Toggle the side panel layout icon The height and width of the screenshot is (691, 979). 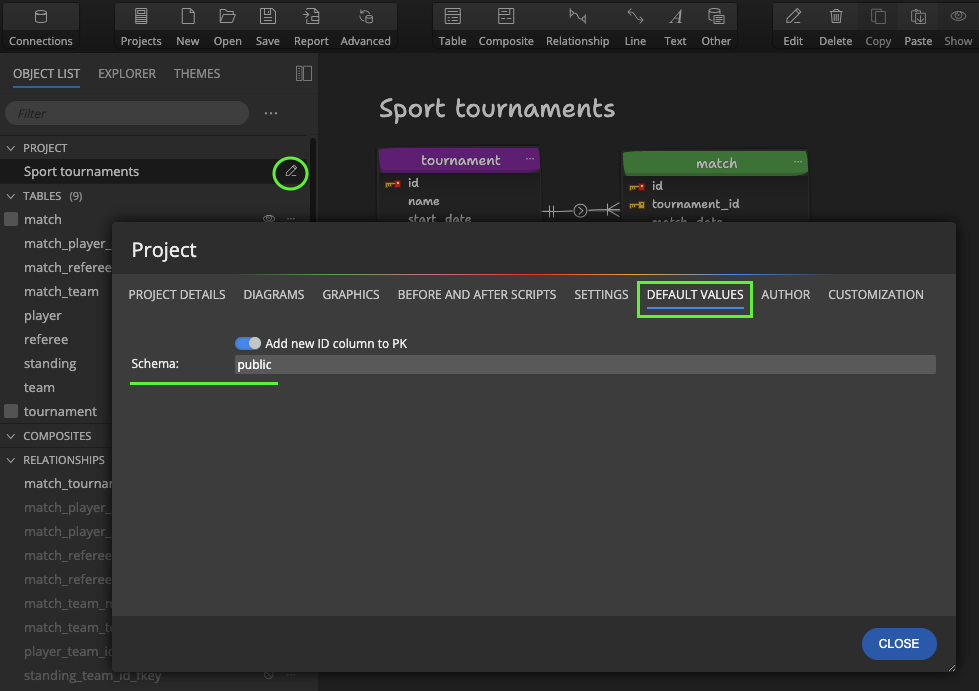pos(303,74)
